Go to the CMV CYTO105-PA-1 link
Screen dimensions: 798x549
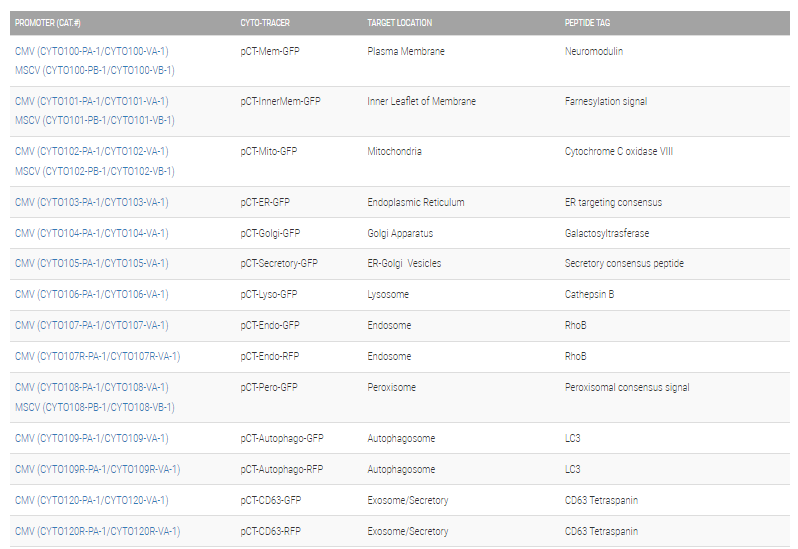92,263
